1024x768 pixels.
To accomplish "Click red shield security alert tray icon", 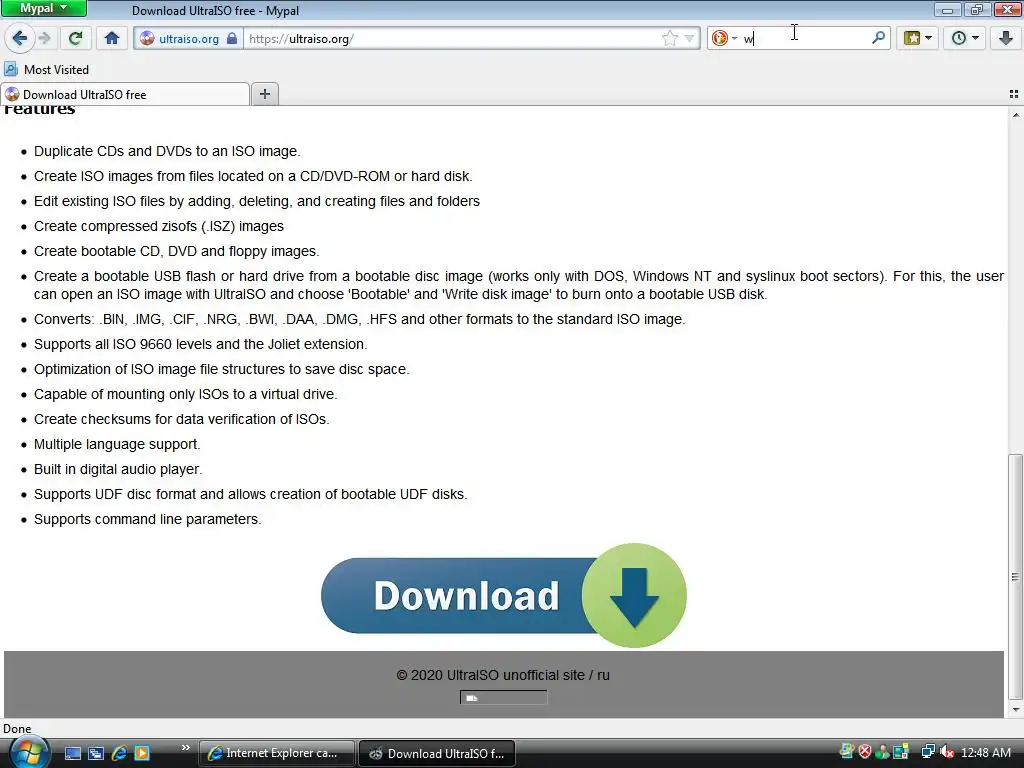I will 865,752.
